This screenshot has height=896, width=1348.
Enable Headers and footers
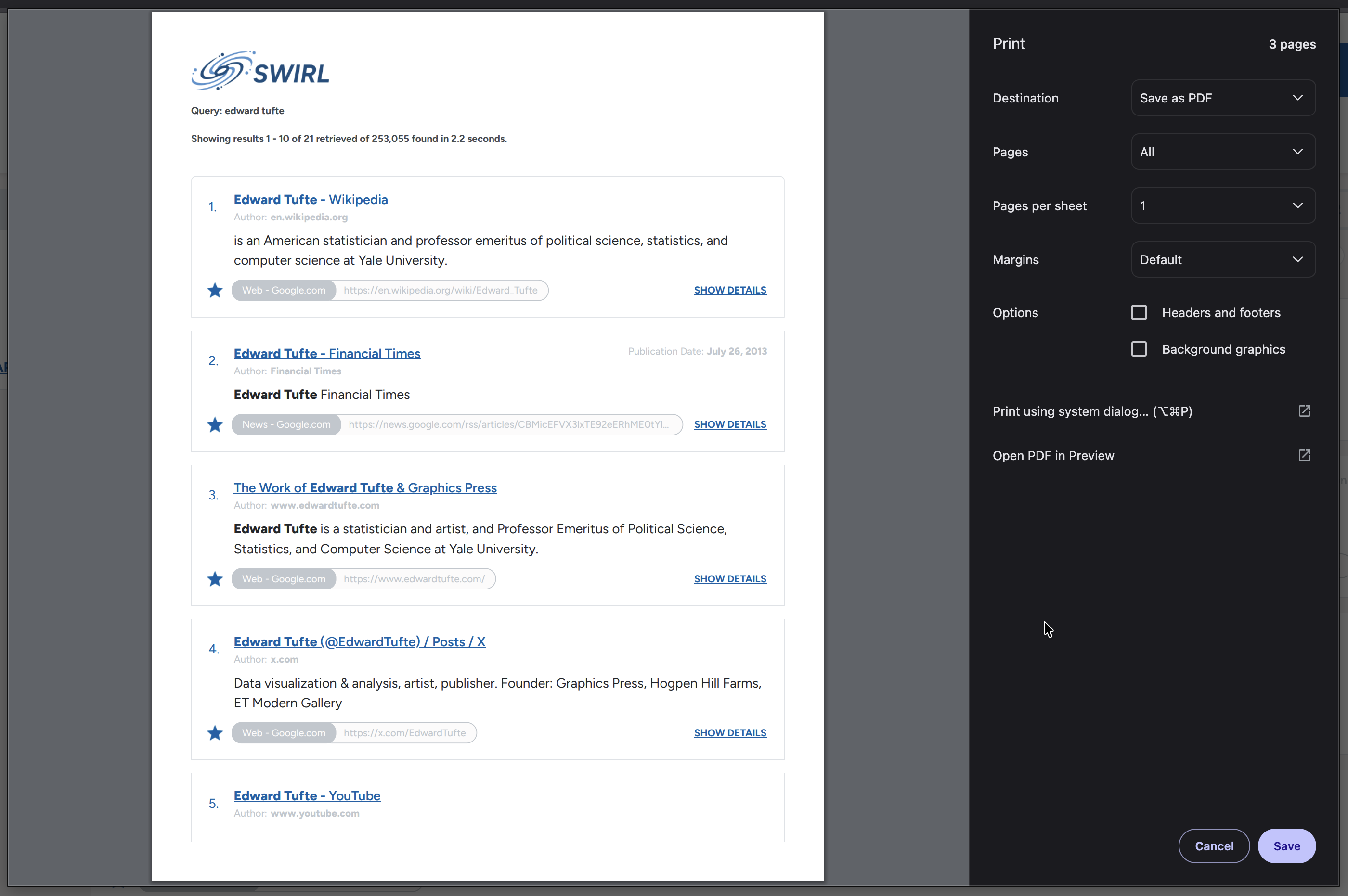coord(1138,312)
